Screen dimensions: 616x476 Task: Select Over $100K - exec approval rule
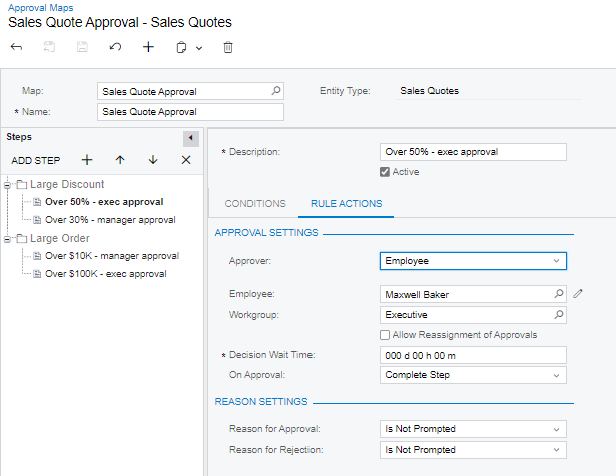pos(106,274)
